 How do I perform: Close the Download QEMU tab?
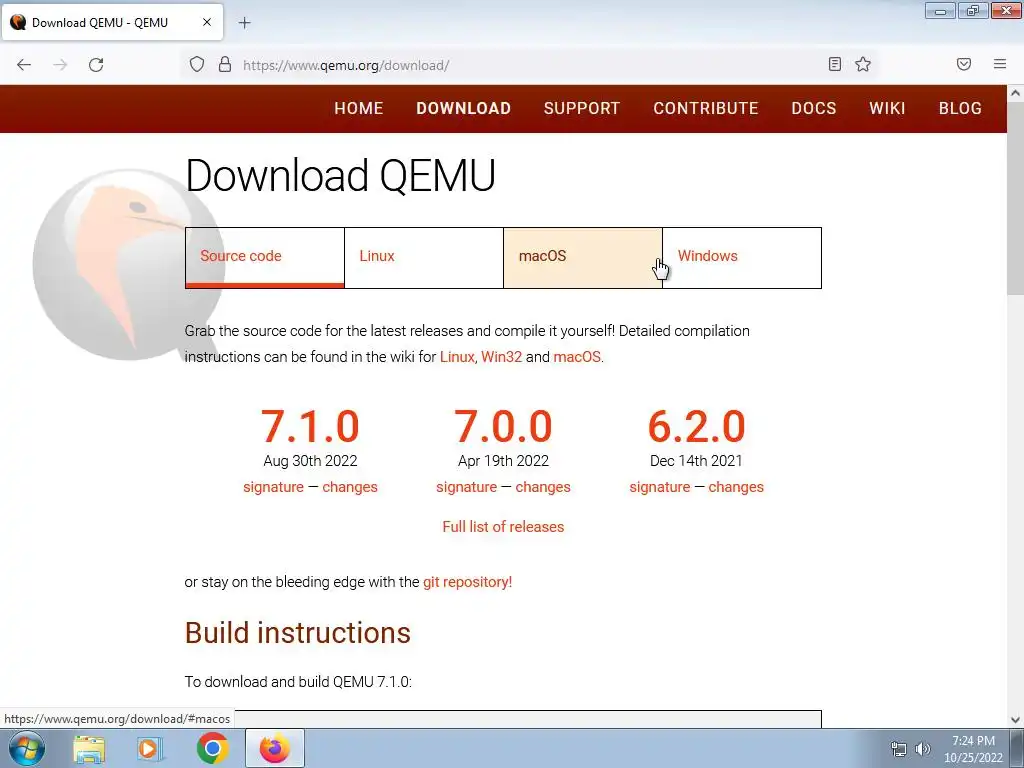pyautogui.click(x=207, y=22)
